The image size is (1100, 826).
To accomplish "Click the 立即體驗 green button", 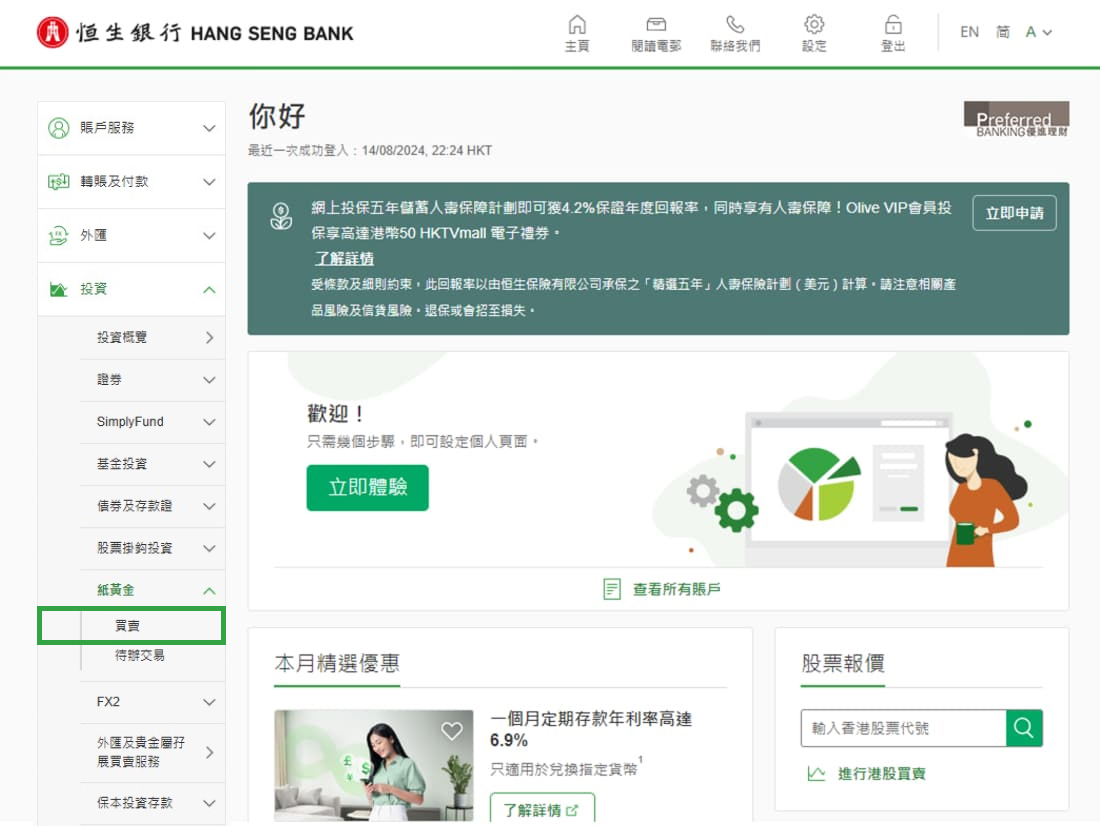I will tap(367, 488).
